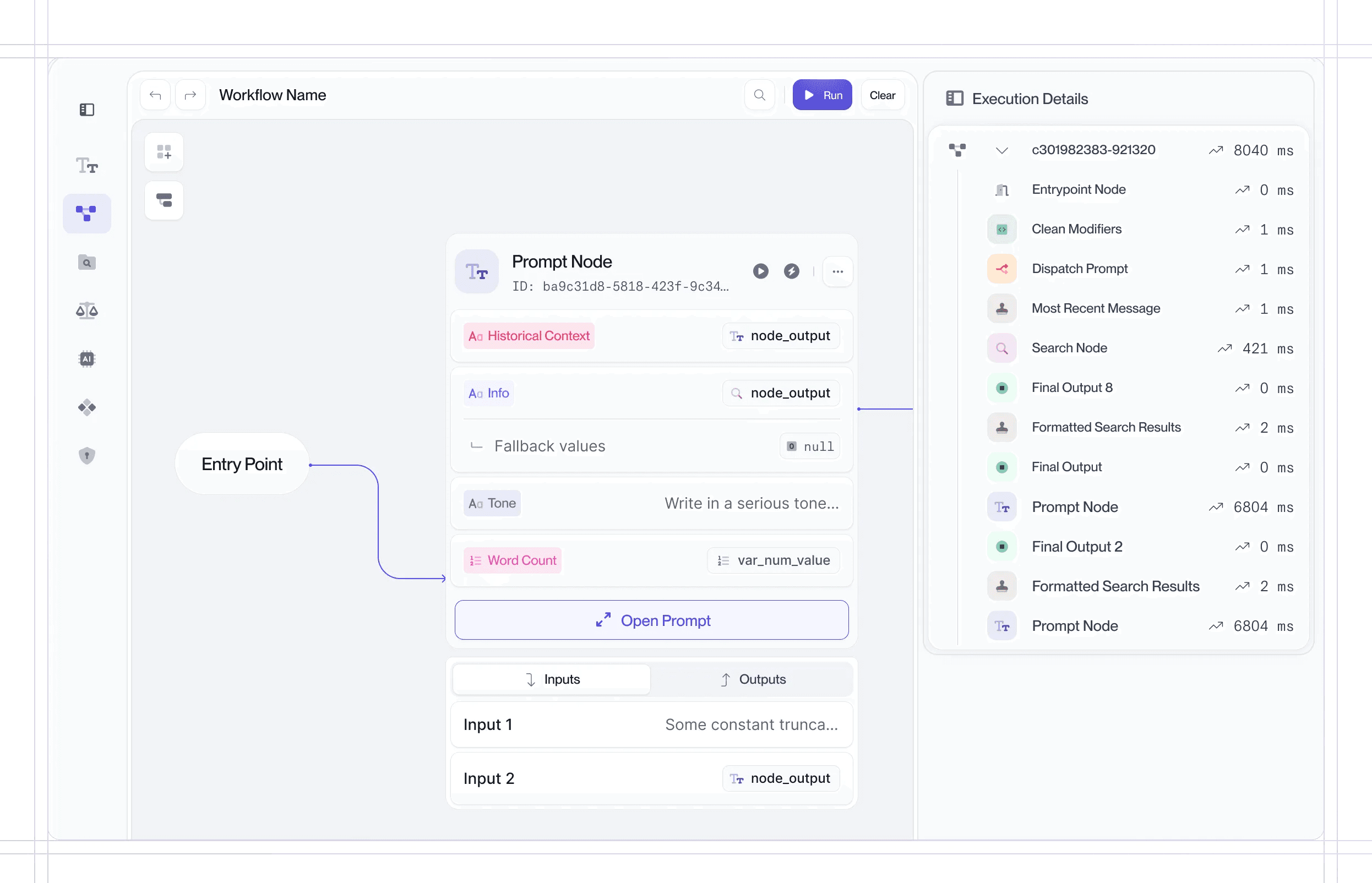Viewport: 1372px width, 883px height.
Task: Open the document search folder icon
Action: [x=86, y=263]
